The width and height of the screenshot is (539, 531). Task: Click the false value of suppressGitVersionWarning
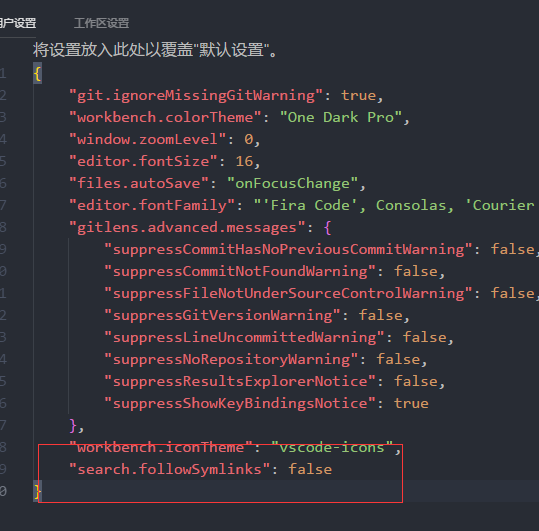[380, 316]
